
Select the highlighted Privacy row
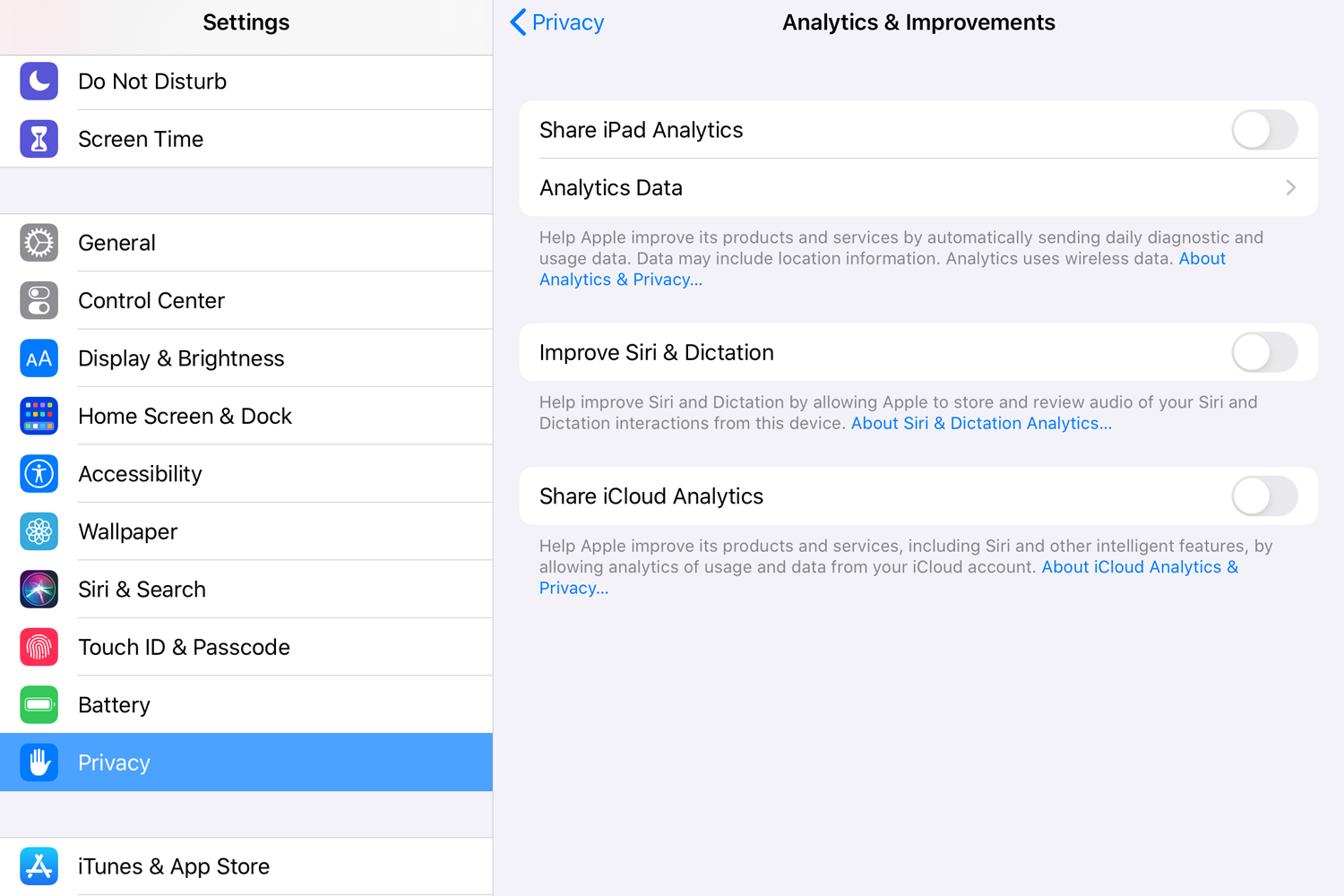246,762
